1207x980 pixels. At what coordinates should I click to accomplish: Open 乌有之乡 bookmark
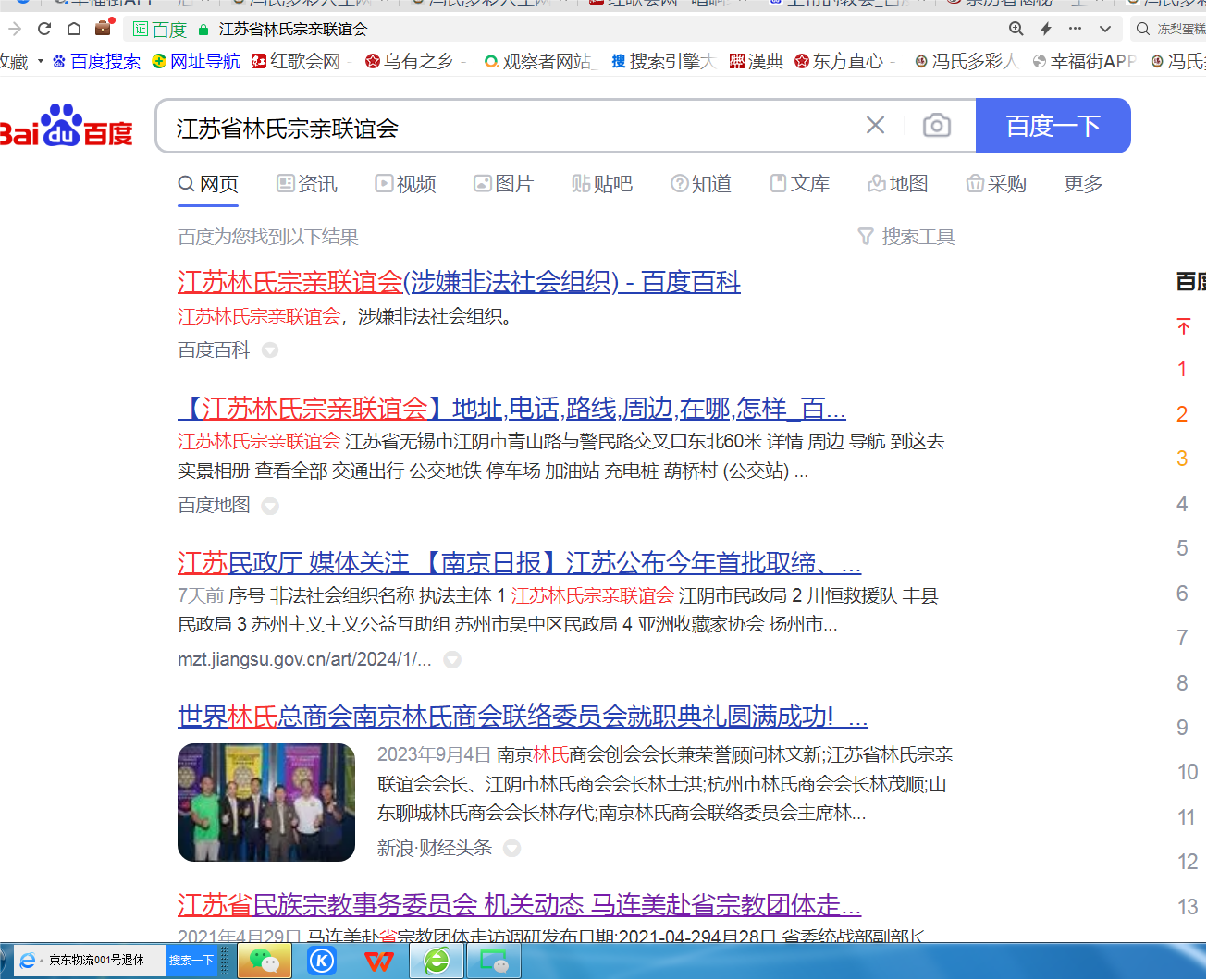[x=410, y=61]
